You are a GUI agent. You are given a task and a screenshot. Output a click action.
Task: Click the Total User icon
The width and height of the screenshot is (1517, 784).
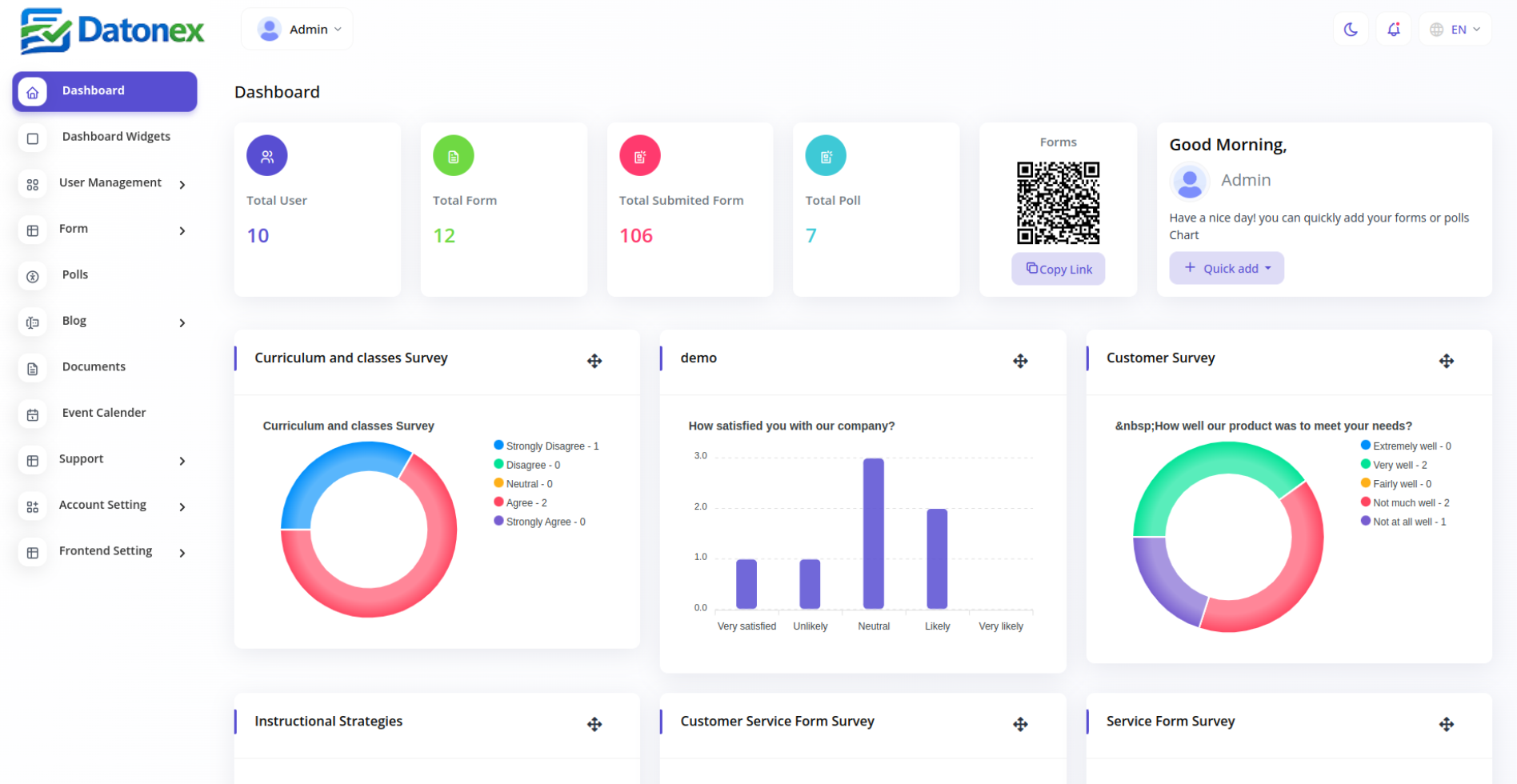coord(267,156)
